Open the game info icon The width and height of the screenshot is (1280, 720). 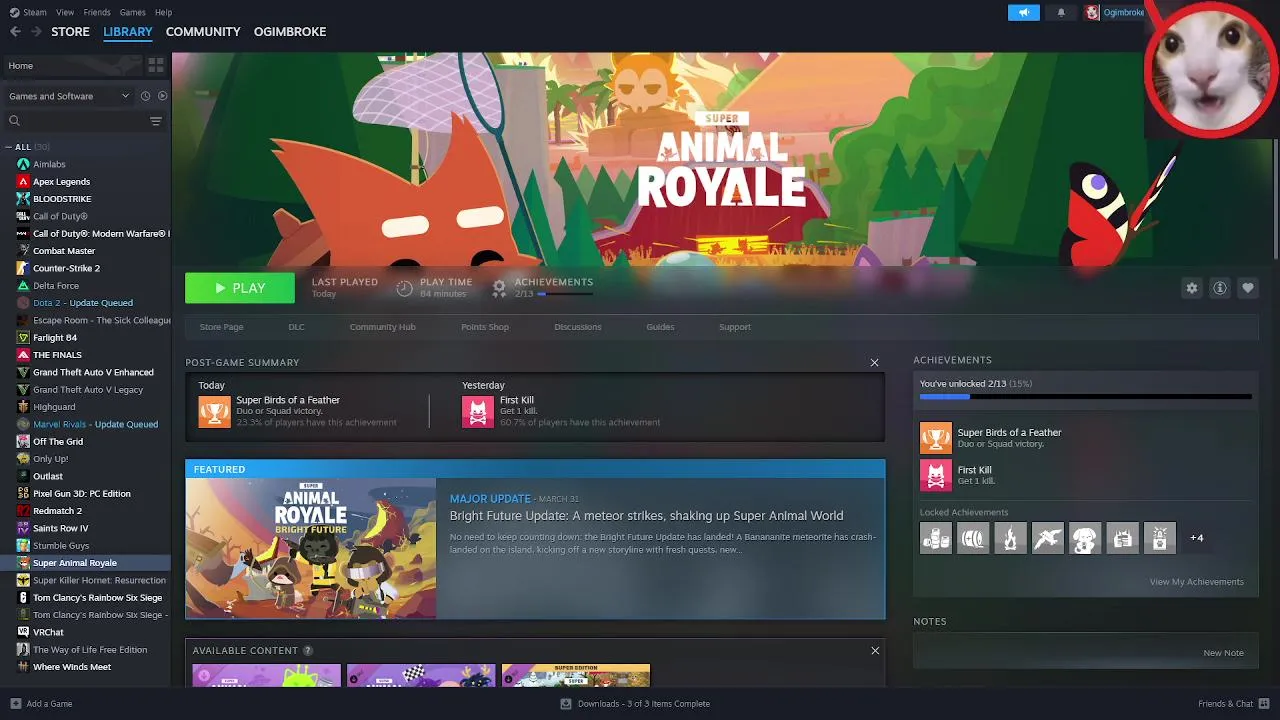click(x=1219, y=288)
